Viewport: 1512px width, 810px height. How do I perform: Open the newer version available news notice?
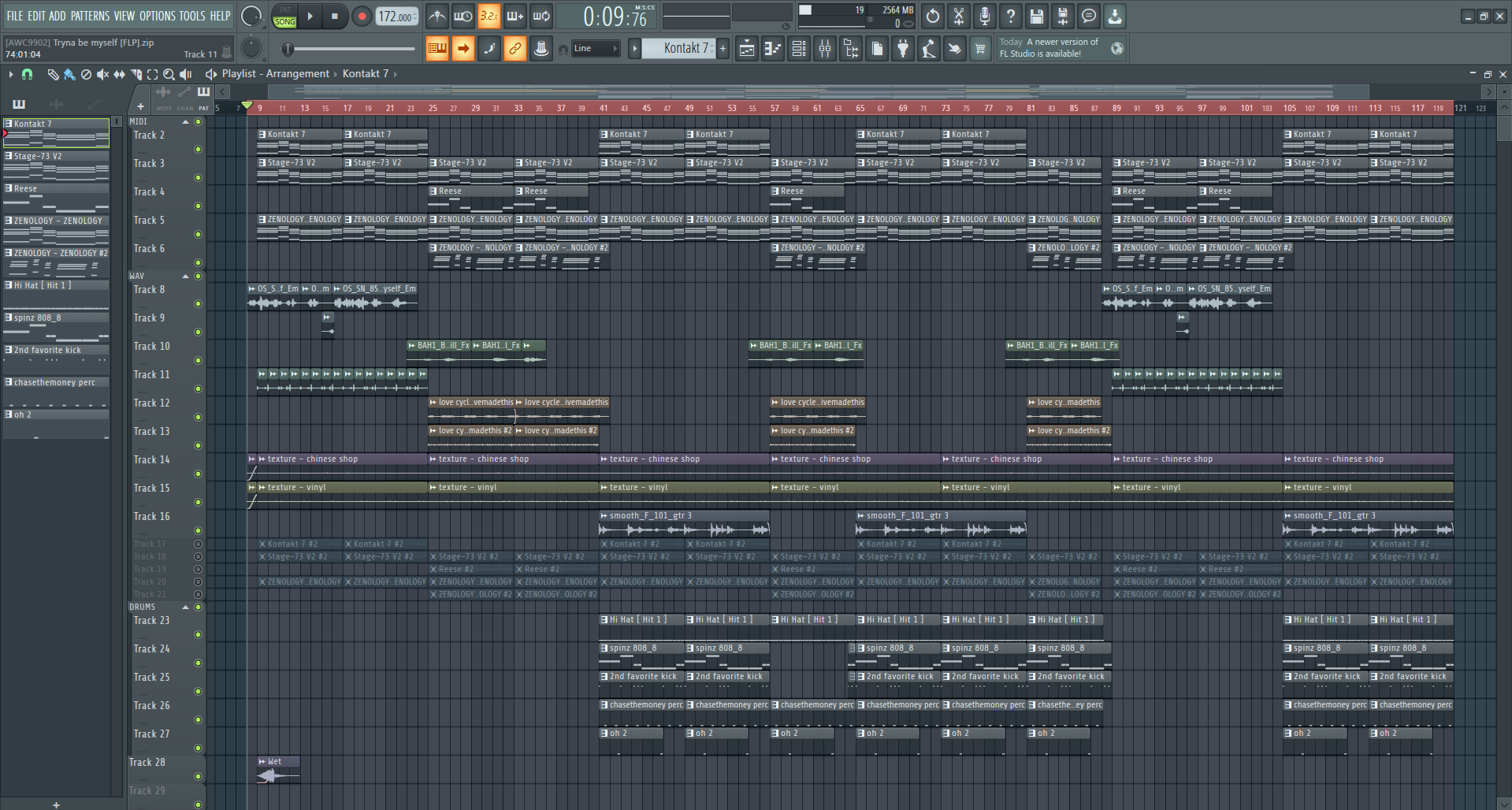pos(1061,48)
